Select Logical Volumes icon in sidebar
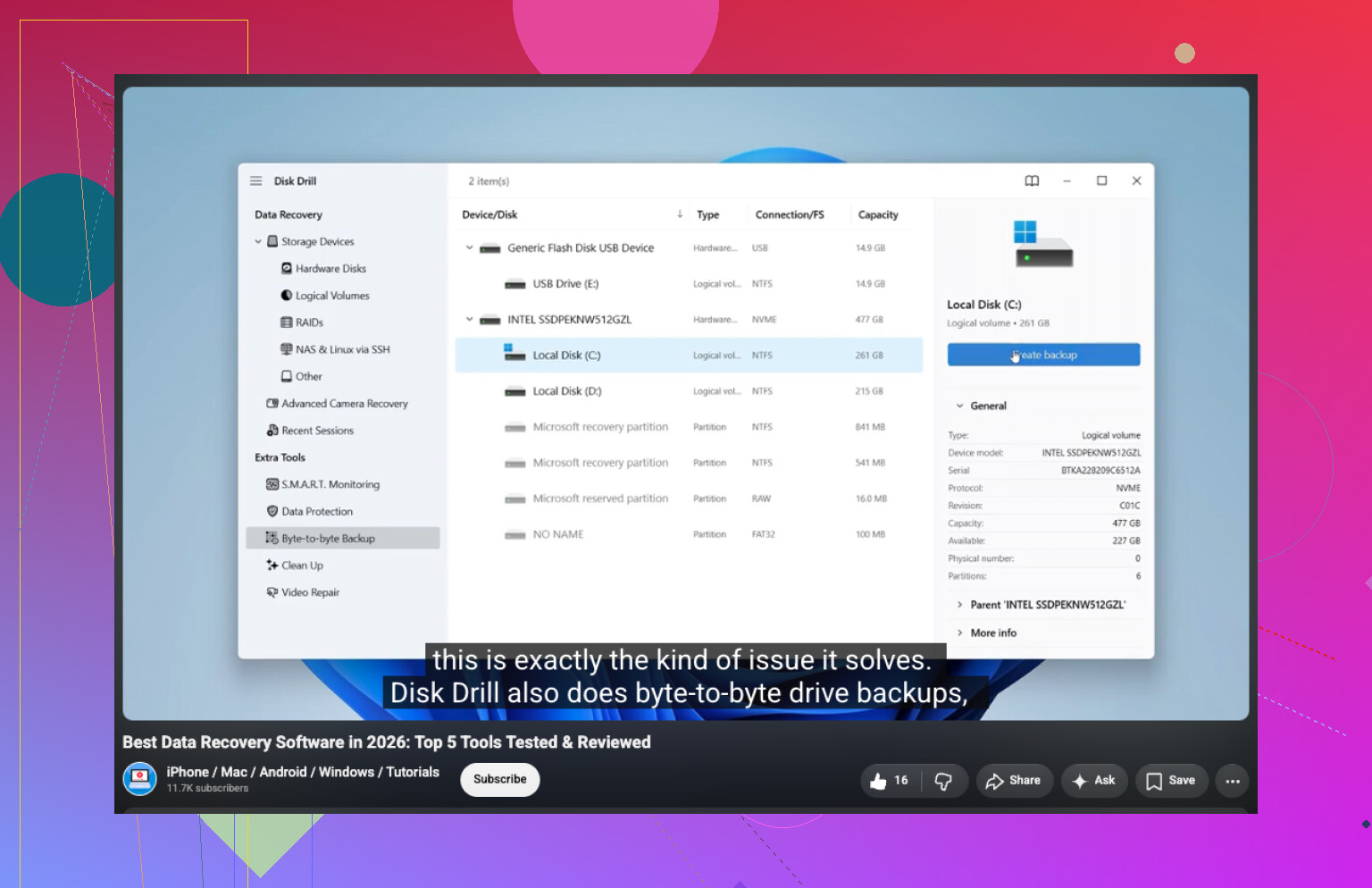This screenshot has height=888, width=1372. click(287, 295)
